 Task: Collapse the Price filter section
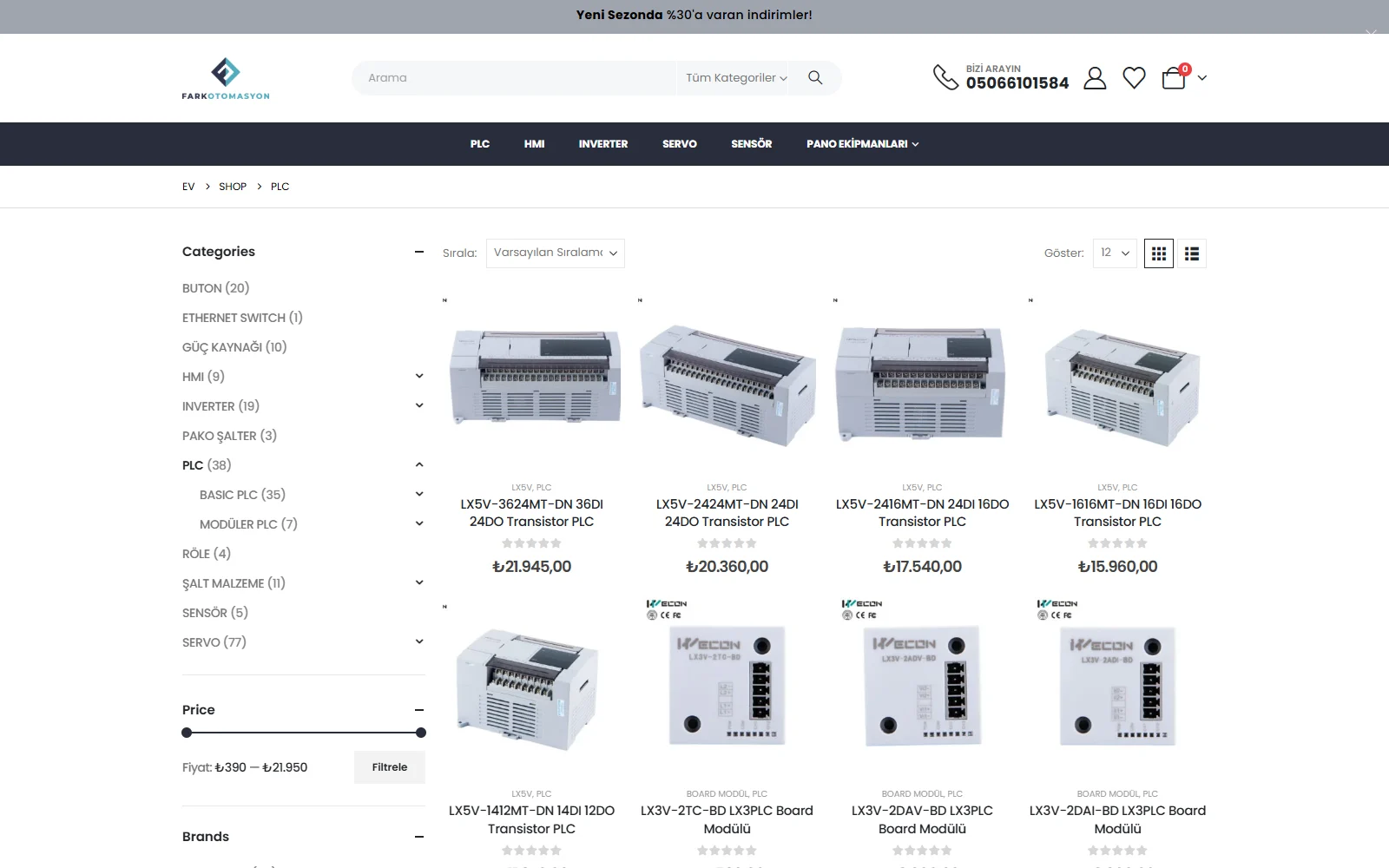point(419,710)
